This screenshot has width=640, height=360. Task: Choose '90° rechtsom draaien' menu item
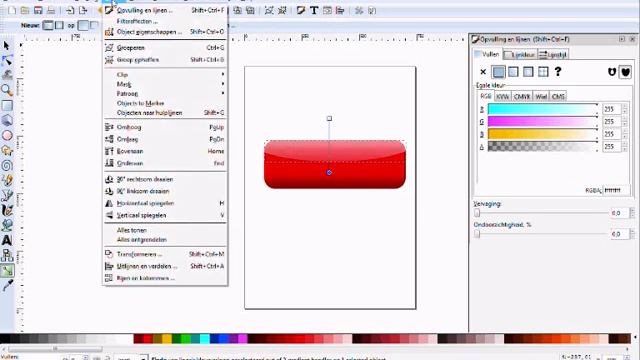click(165, 179)
